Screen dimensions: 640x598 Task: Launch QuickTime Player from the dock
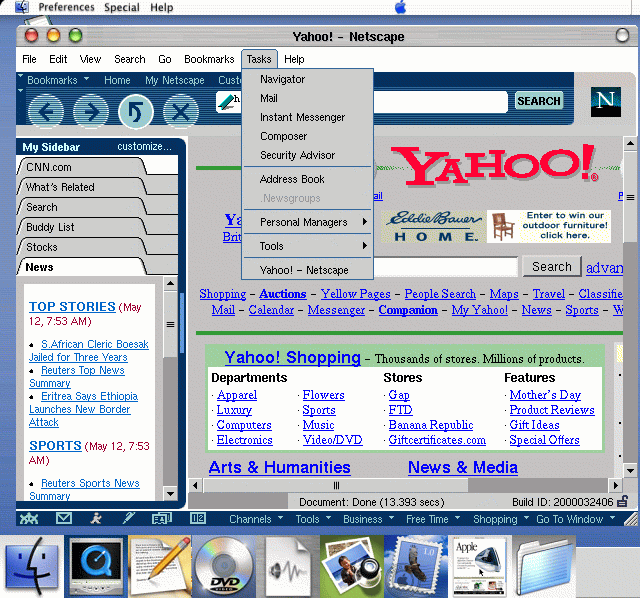pyautogui.click(x=96, y=566)
